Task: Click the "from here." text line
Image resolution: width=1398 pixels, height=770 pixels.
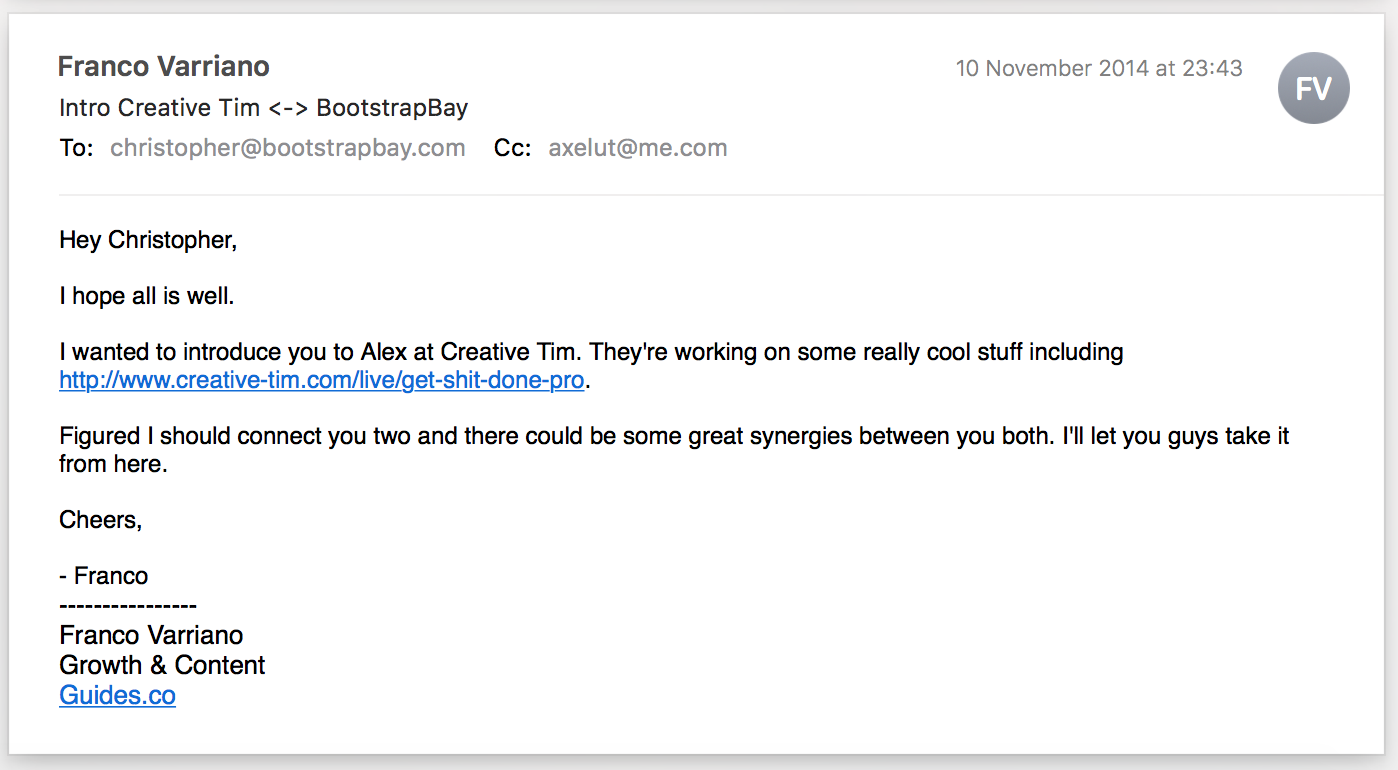Action: [113, 465]
